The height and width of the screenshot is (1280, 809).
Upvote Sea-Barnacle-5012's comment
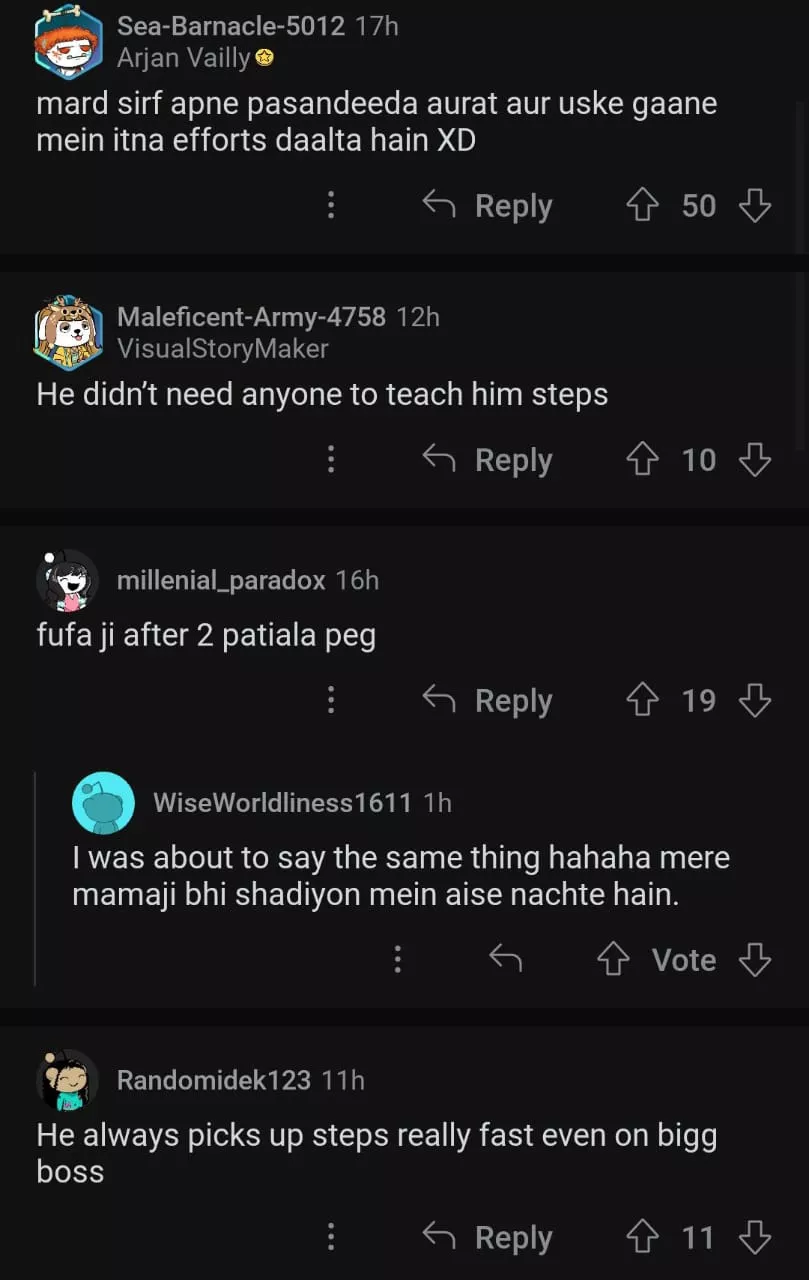pyautogui.click(x=642, y=206)
